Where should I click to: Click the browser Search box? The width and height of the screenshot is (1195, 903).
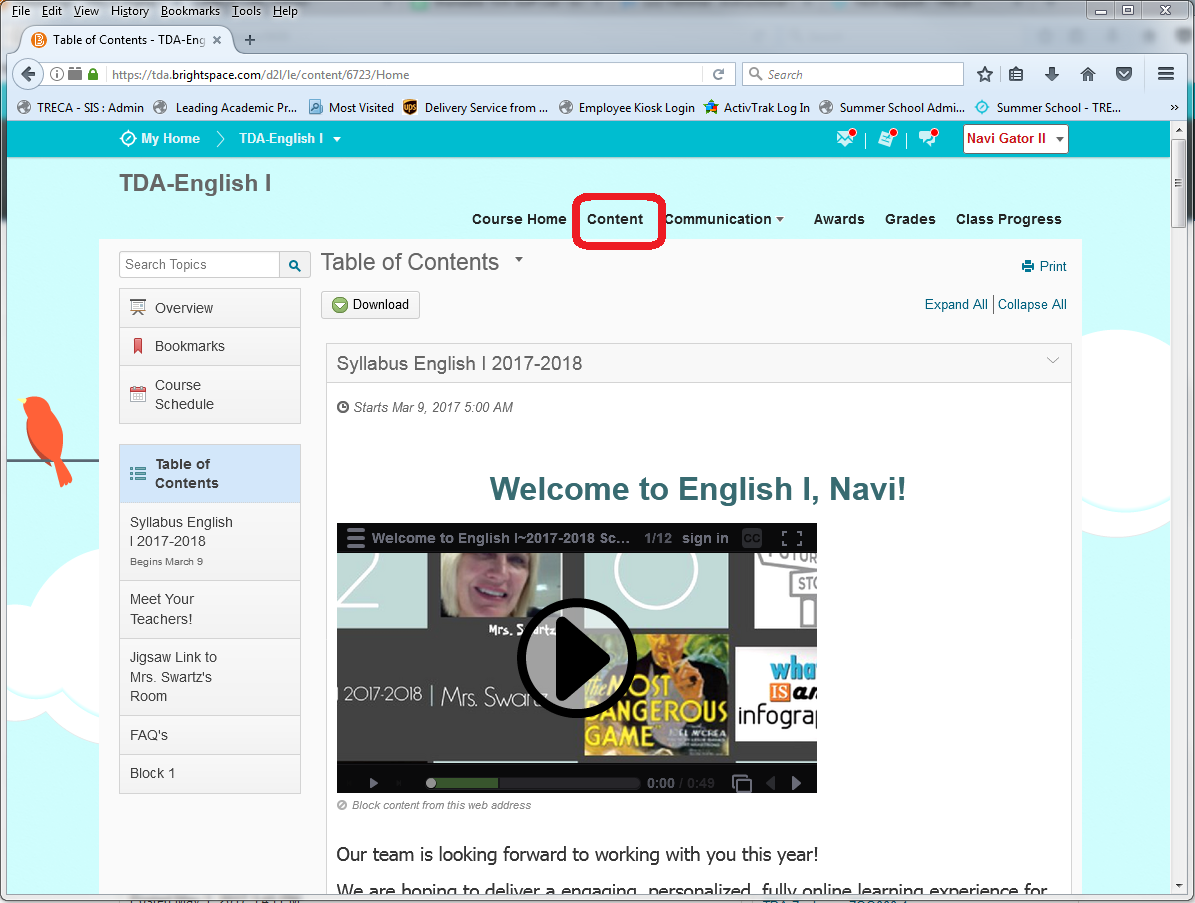(853, 74)
